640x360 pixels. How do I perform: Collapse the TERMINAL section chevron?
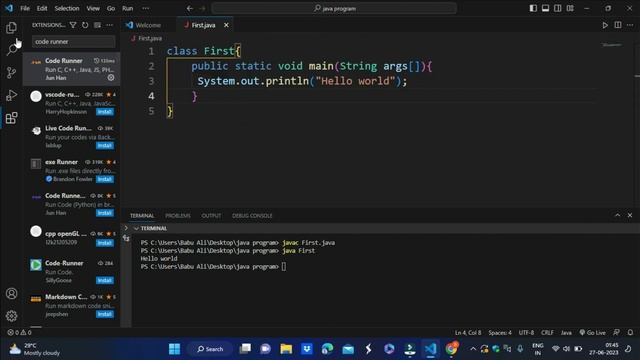point(136,228)
